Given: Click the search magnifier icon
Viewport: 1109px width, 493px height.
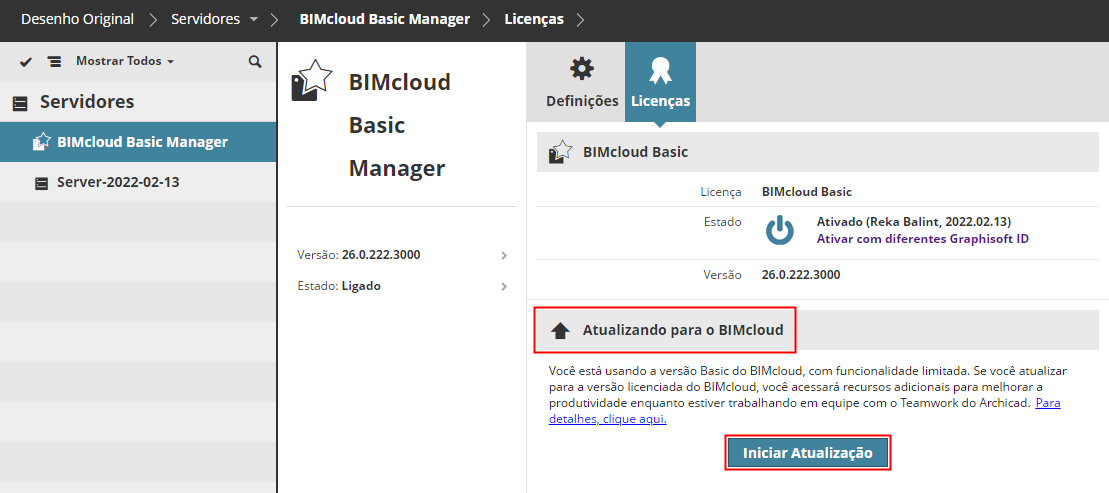Looking at the screenshot, I should (255, 62).
